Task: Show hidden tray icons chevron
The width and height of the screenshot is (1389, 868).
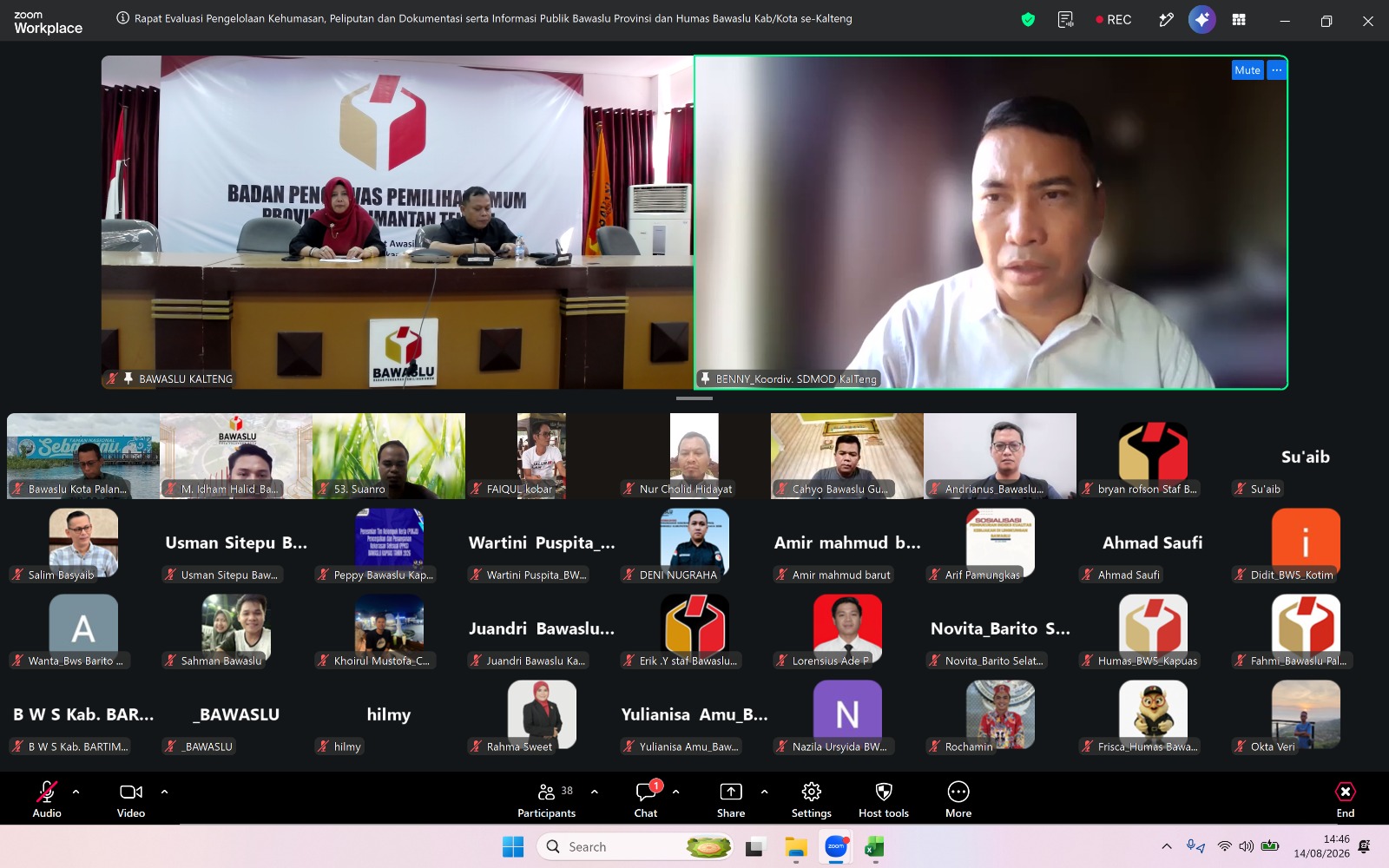Action: pyautogui.click(x=1167, y=846)
